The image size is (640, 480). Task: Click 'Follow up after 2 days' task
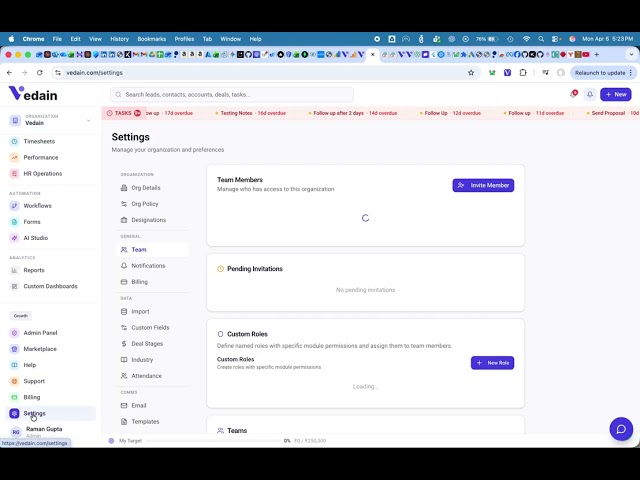pos(353,113)
